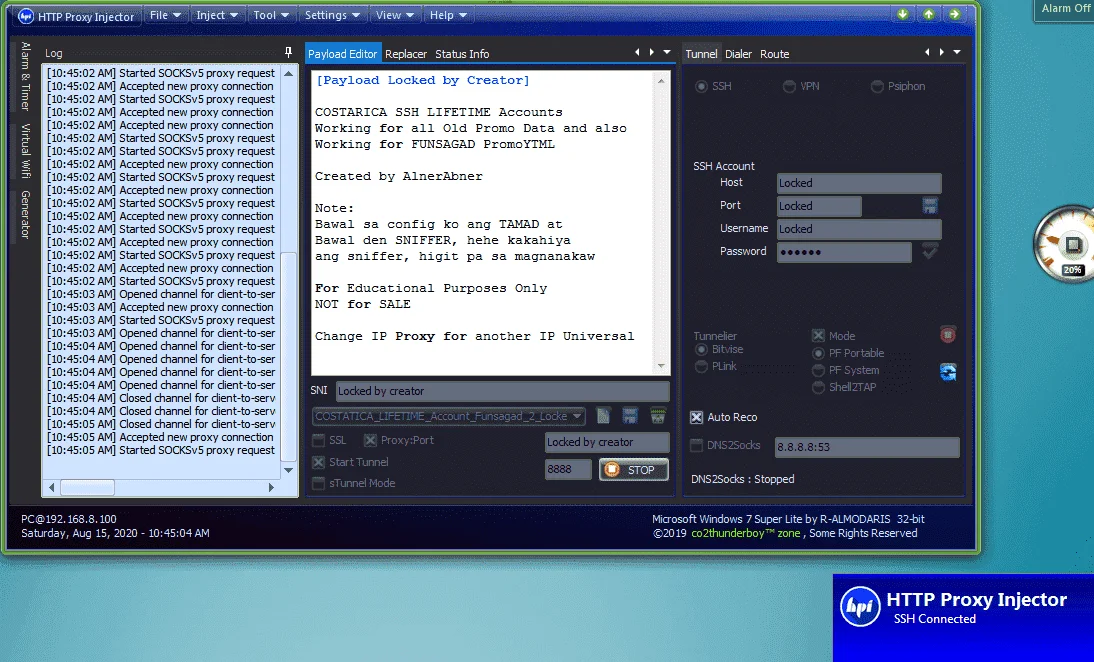Open the Settings menu
Image resolution: width=1094 pixels, height=662 pixels.
pyautogui.click(x=332, y=15)
